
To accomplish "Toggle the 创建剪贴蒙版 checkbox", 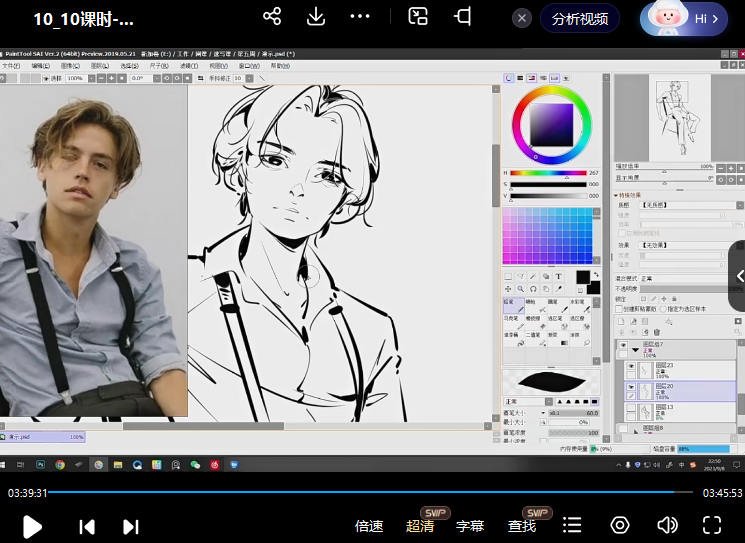I will pyautogui.click(x=619, y=309).
